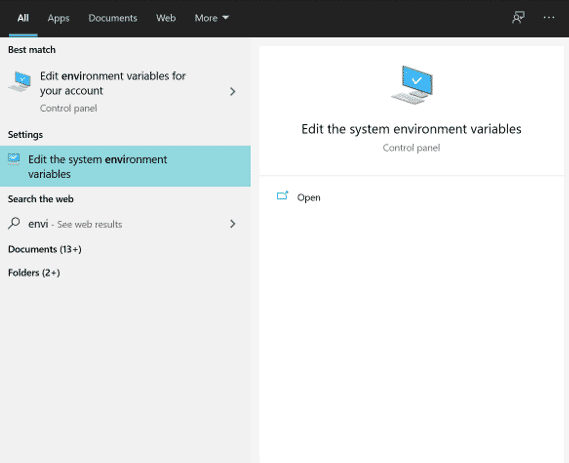Click preview title Edit the system environment variables

(411, 129)
